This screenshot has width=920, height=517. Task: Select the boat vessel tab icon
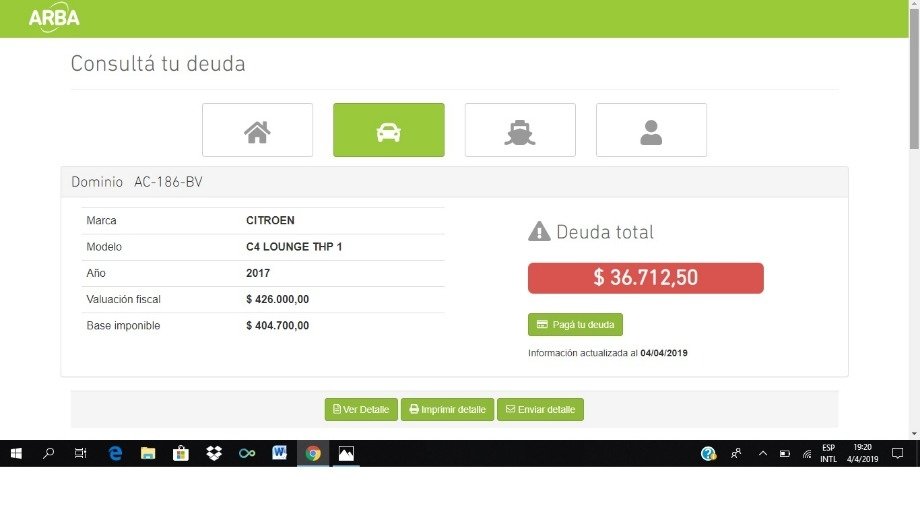coord(520,130)
